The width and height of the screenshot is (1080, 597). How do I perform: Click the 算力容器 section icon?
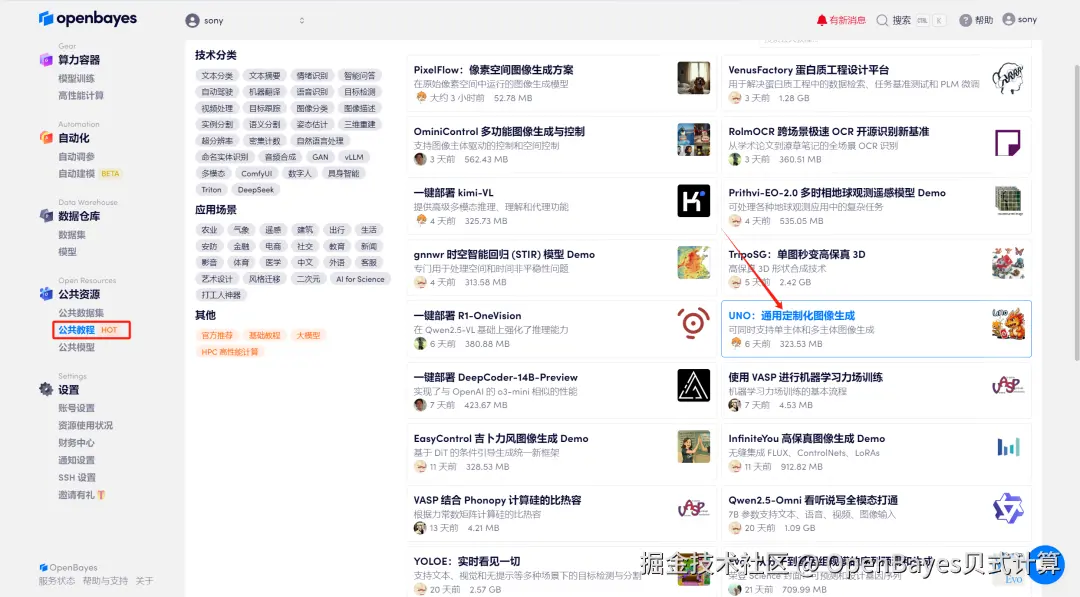click(x=46, y=60)
